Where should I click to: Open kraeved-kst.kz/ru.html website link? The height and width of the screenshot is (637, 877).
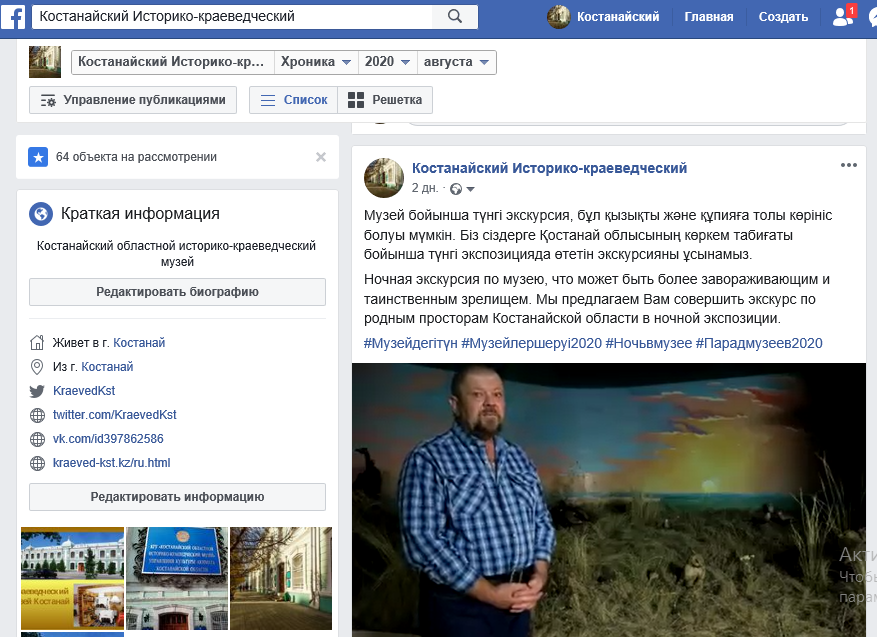111,463
